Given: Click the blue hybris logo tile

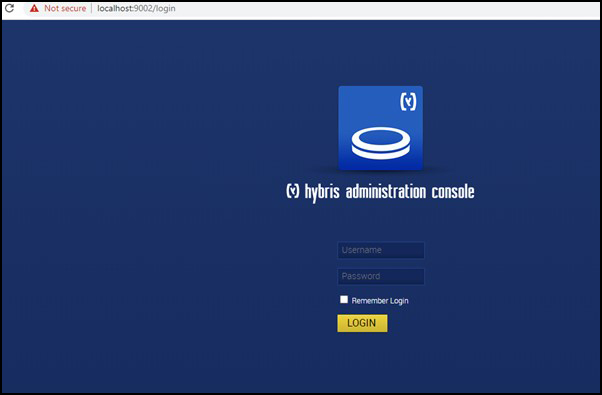Looking at the screenshot, I should pyautogui.click(x=380, y=128).
